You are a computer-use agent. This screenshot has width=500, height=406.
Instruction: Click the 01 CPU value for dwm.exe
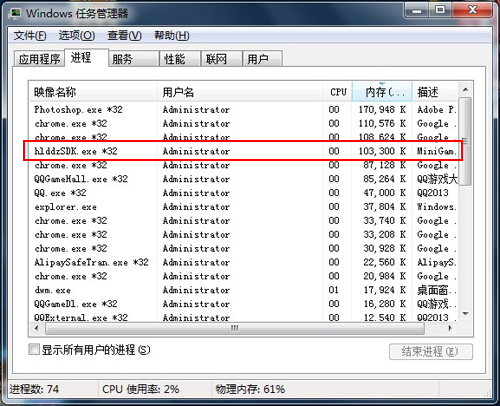(334, 290)
